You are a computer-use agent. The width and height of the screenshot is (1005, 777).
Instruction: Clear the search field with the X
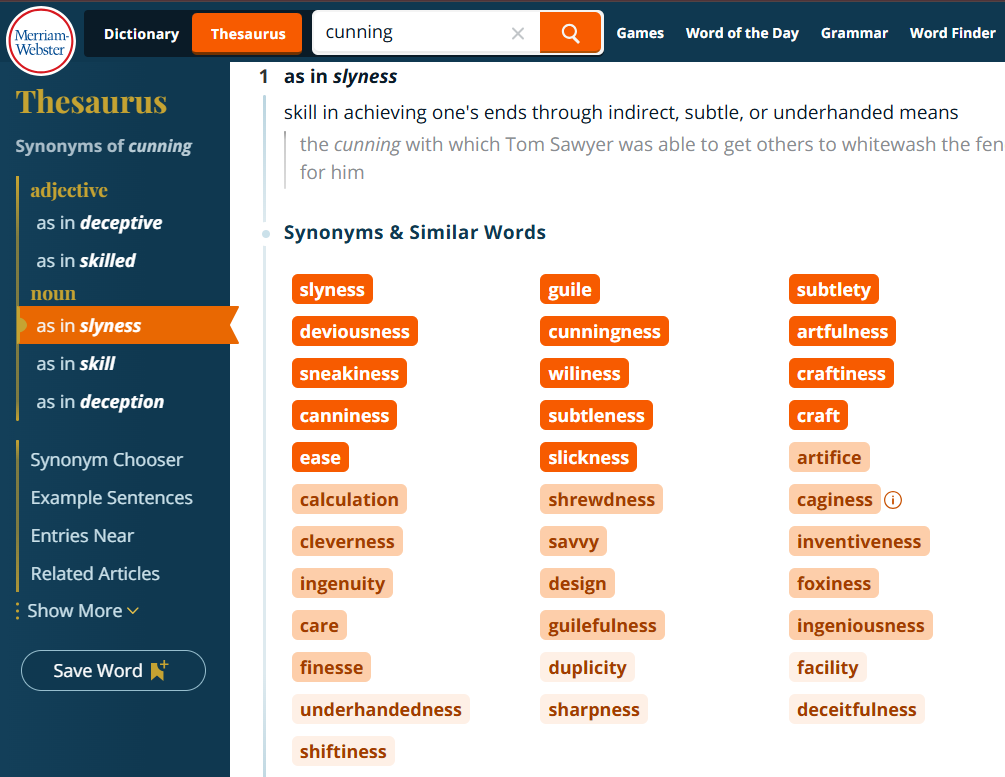click(x=518, y=33)
